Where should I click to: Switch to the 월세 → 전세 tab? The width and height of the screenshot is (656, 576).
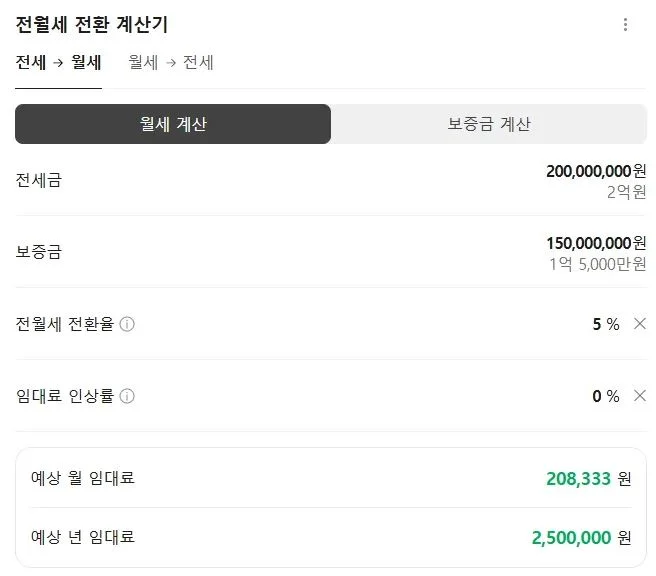coord(171,63)
